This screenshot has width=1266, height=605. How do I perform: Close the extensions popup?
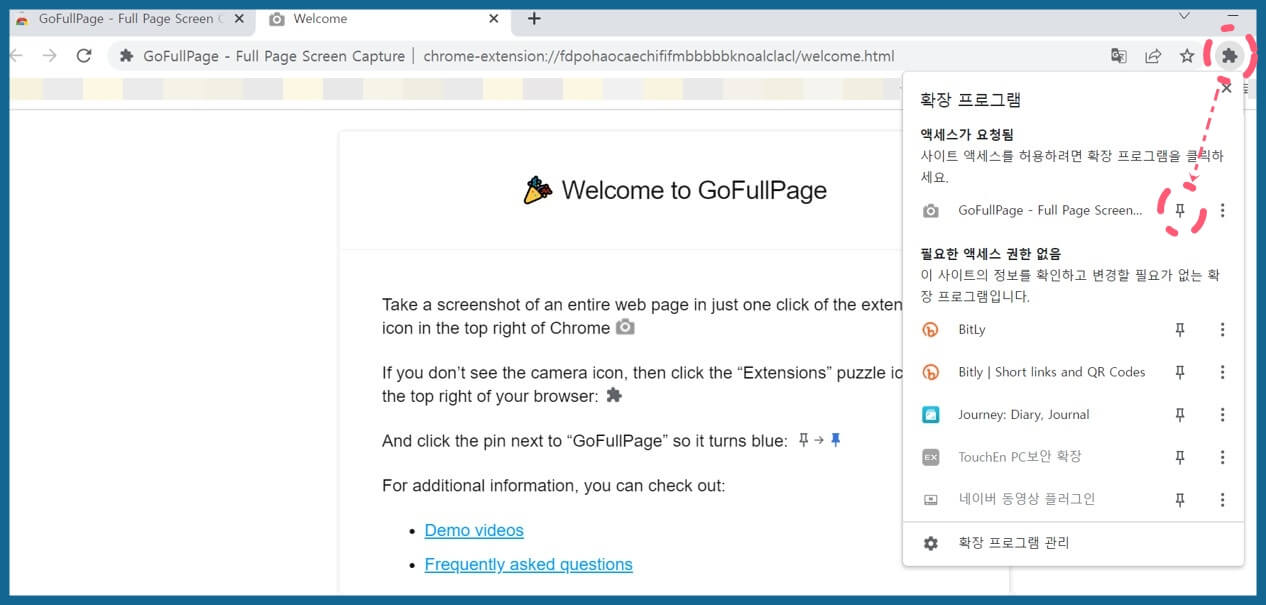click(1226, 88)
